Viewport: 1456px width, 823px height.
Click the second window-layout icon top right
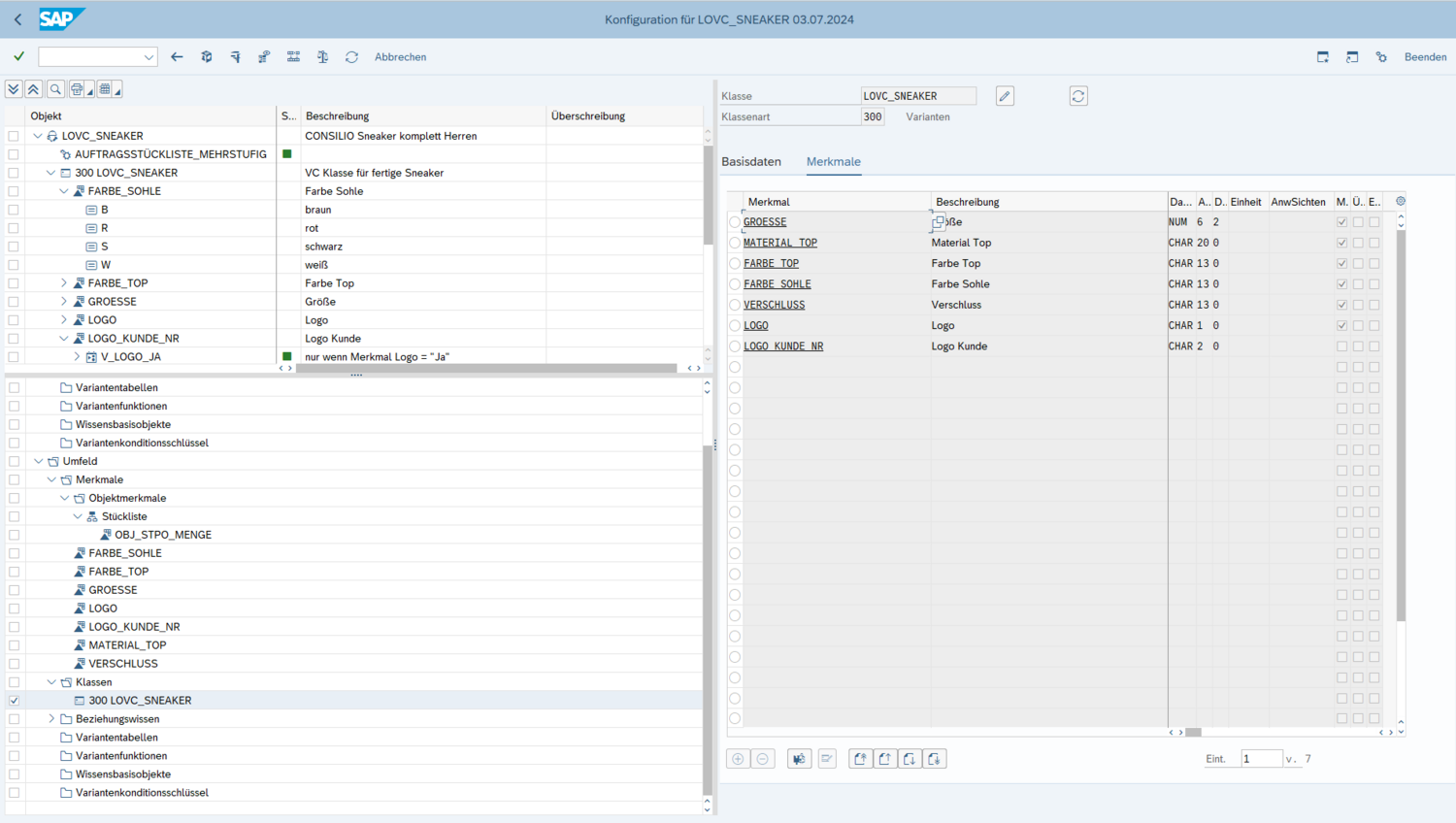(x=1352, y=57)
